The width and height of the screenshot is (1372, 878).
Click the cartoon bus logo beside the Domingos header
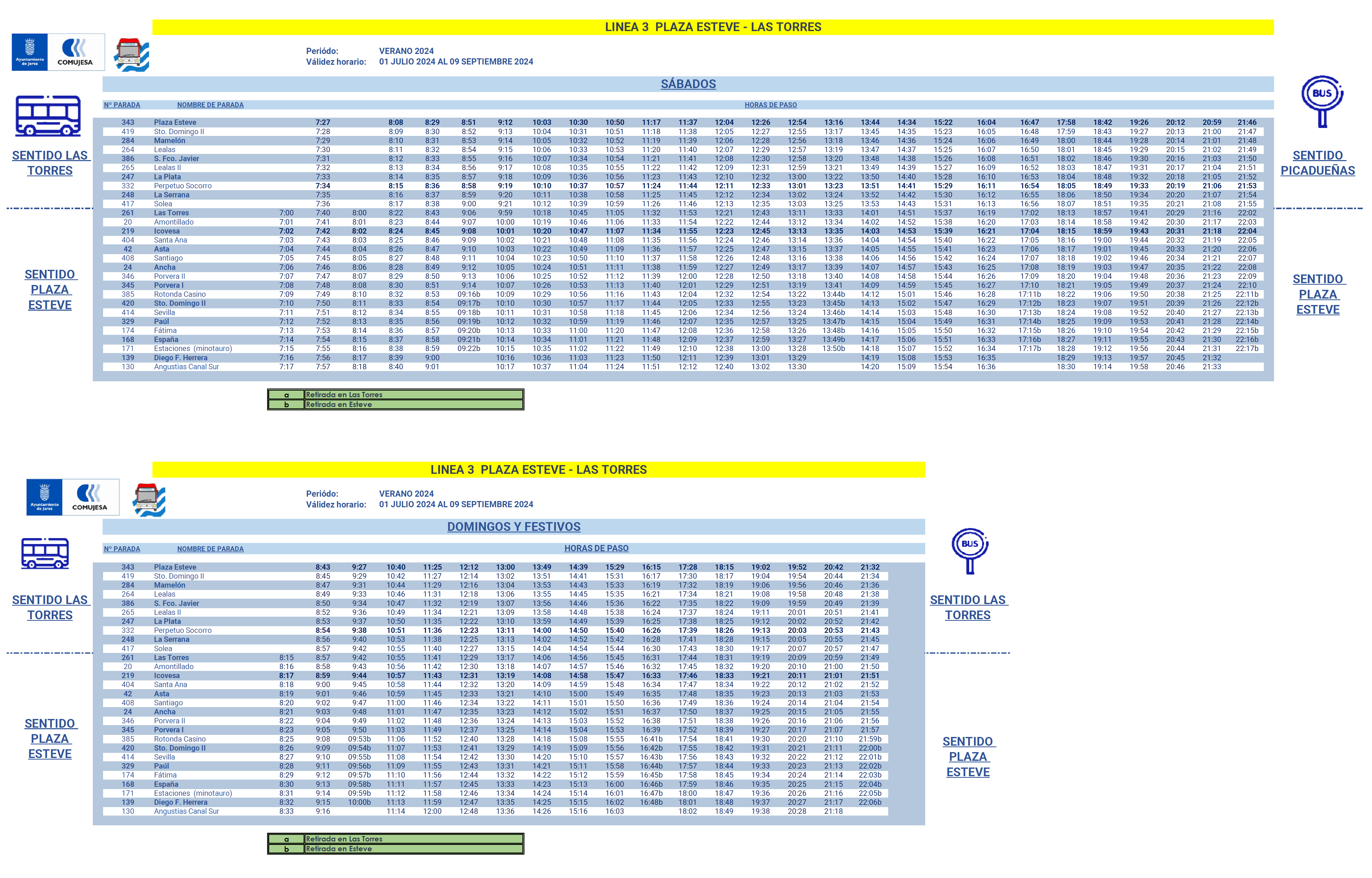point(148,500)
